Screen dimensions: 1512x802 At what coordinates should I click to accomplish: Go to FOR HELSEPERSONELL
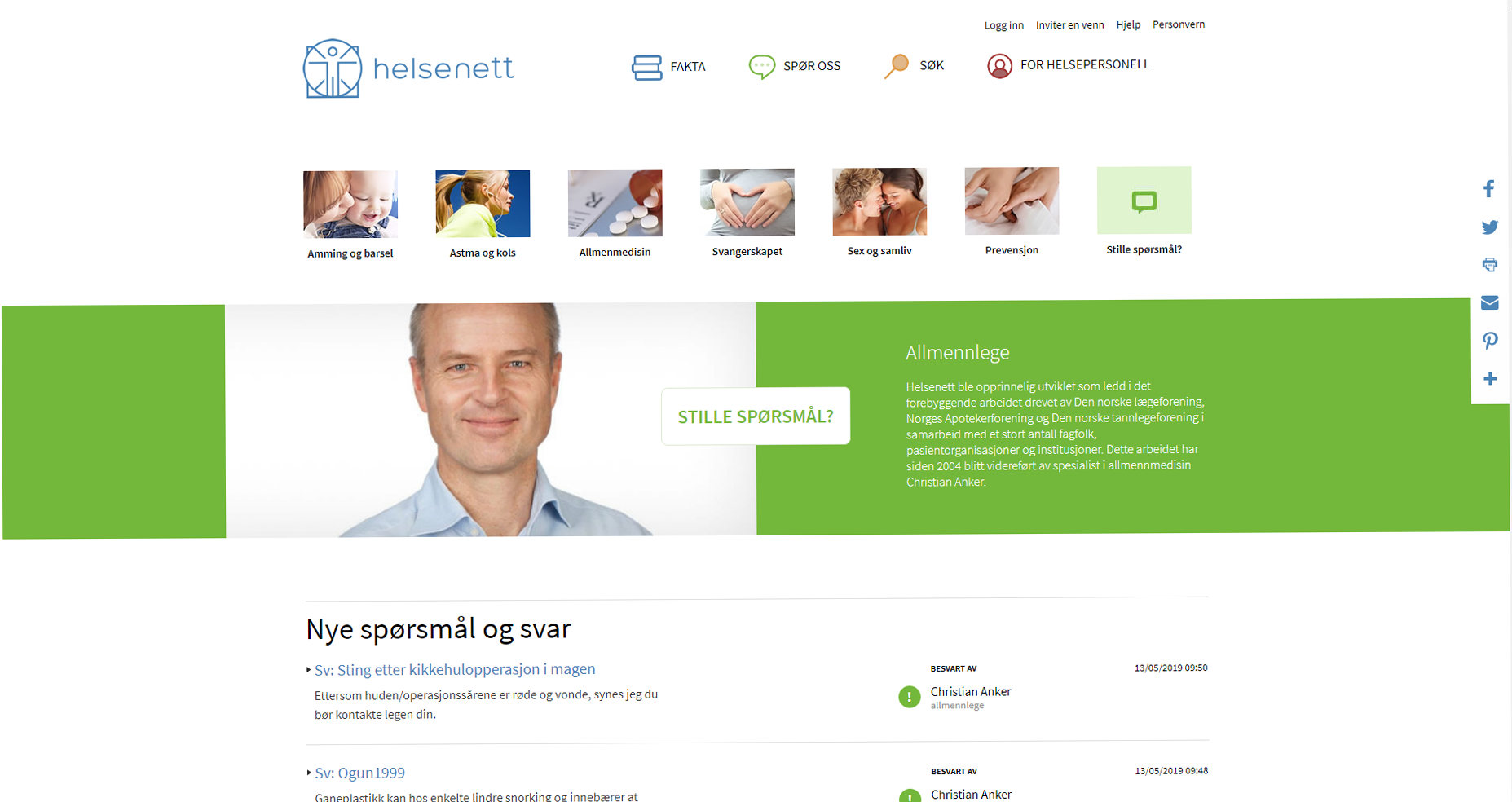tap(1069, 65)
